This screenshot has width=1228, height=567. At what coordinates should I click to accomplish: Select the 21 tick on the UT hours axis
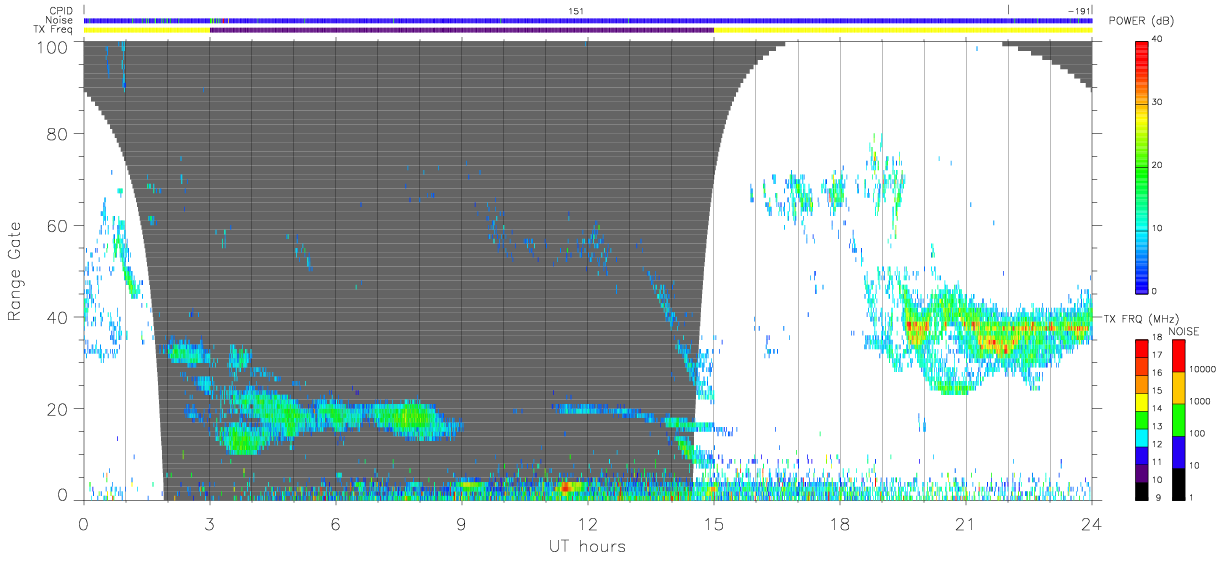(x=966, y=523)
